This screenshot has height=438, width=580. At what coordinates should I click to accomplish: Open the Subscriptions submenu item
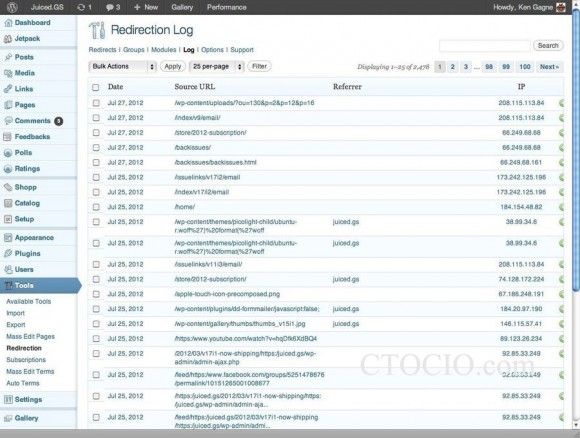click(x=26, y=360)
